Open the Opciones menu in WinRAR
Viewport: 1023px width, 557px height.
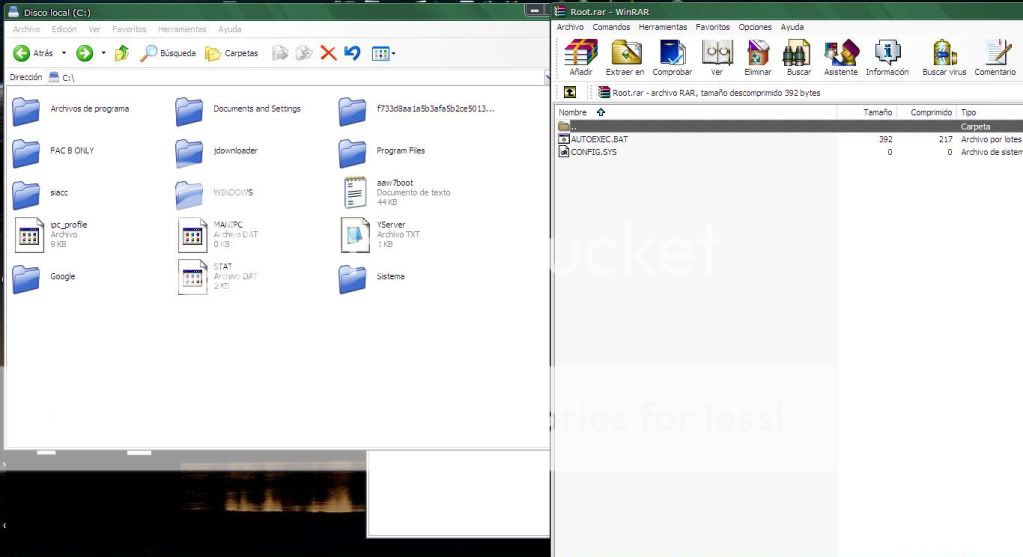pos(755,27)
